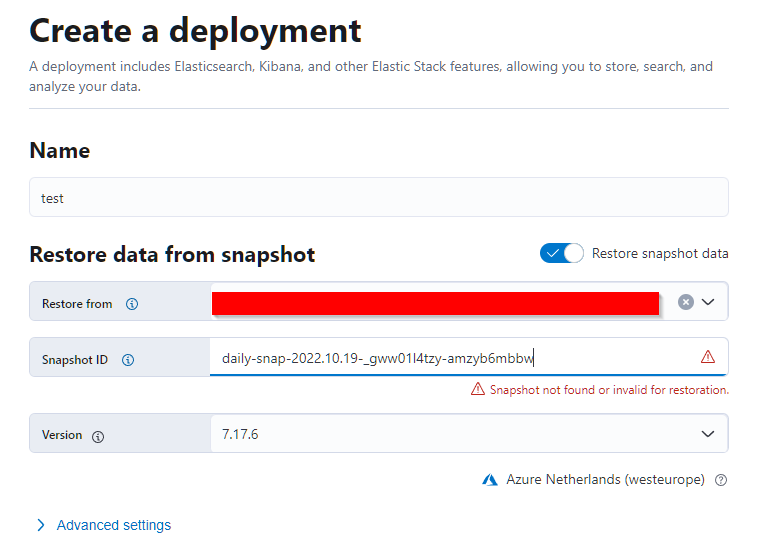This screenshot has width=763, height=537.
Task: Open the Version 7.17.6 dropdown
Action: coord(708,434)
